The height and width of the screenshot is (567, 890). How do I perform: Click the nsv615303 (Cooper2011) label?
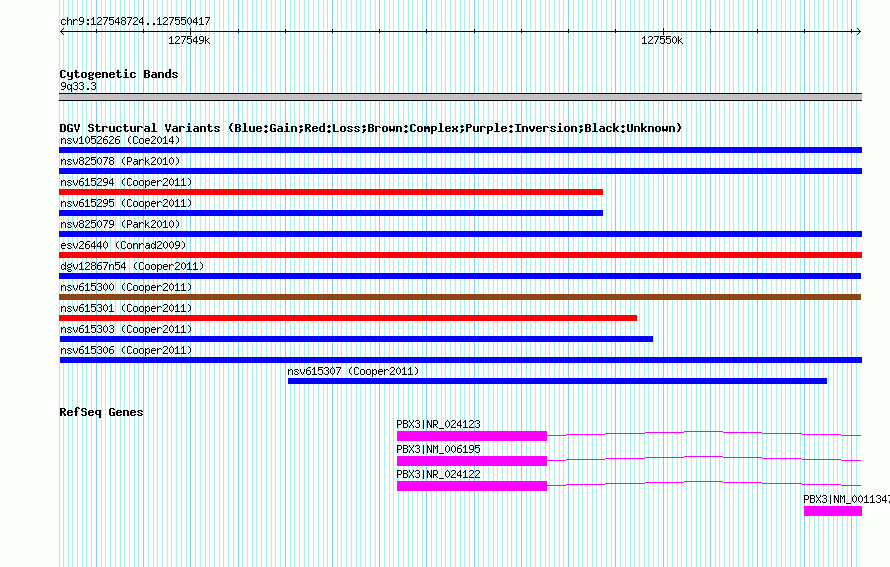(x=126, y=329)
